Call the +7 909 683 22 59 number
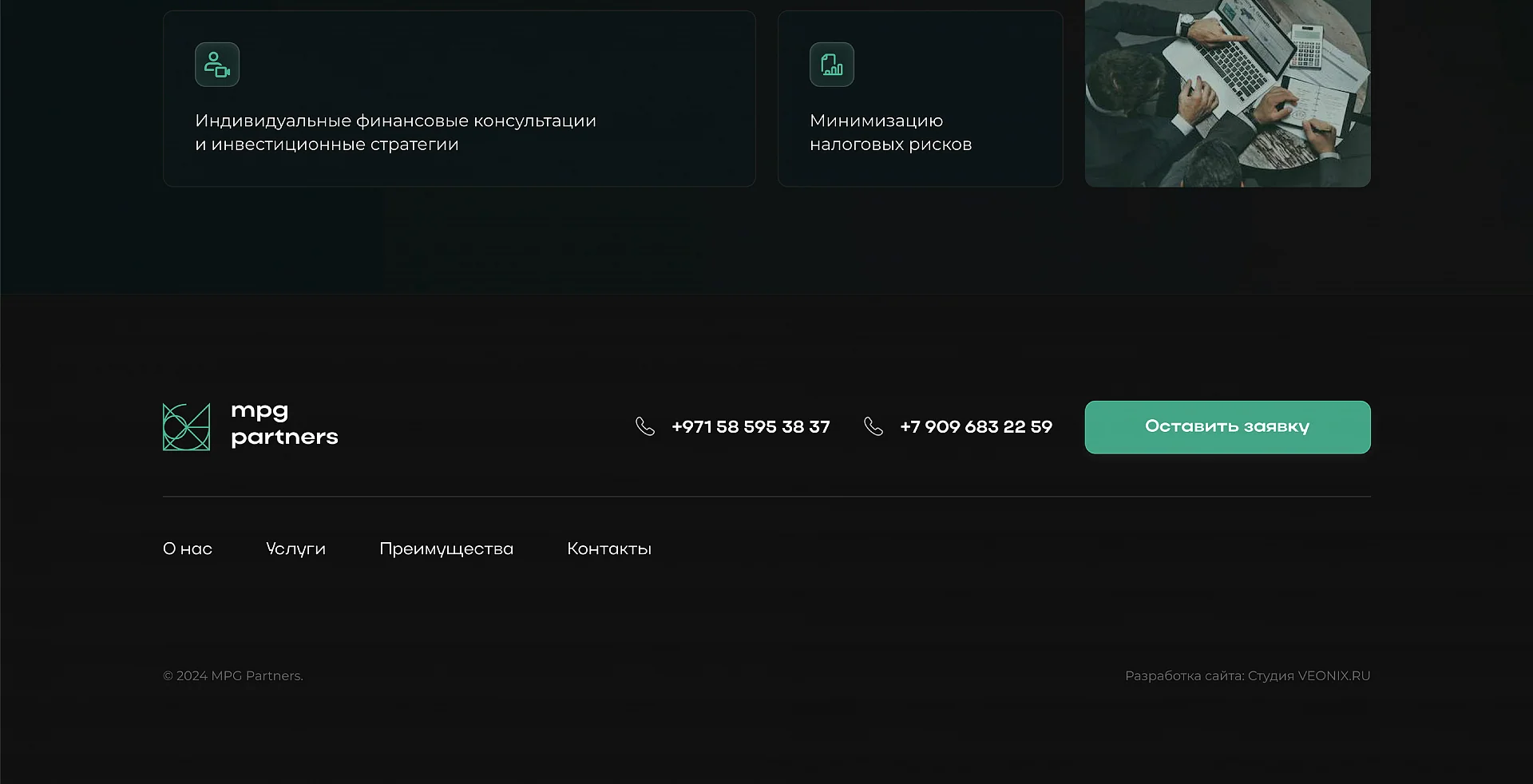 click(x=976, y=427)
